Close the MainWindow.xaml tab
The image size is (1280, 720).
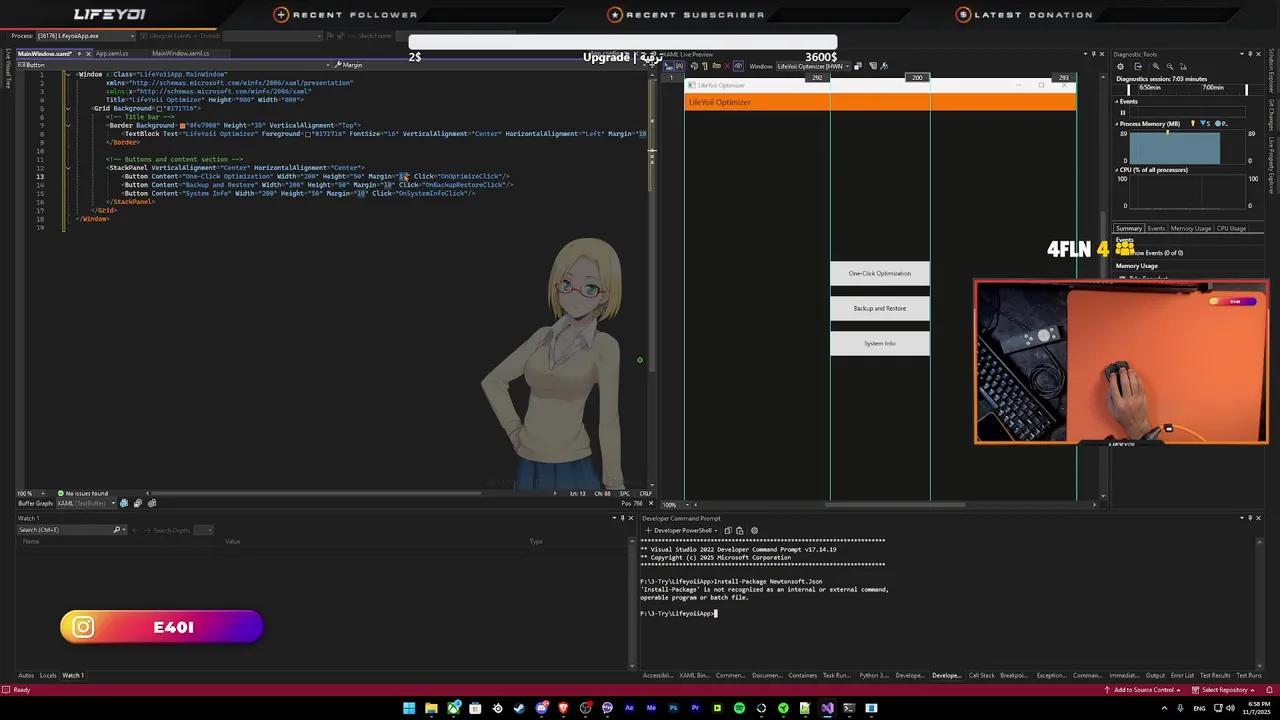pyautogui.click(x=88, y=54)
